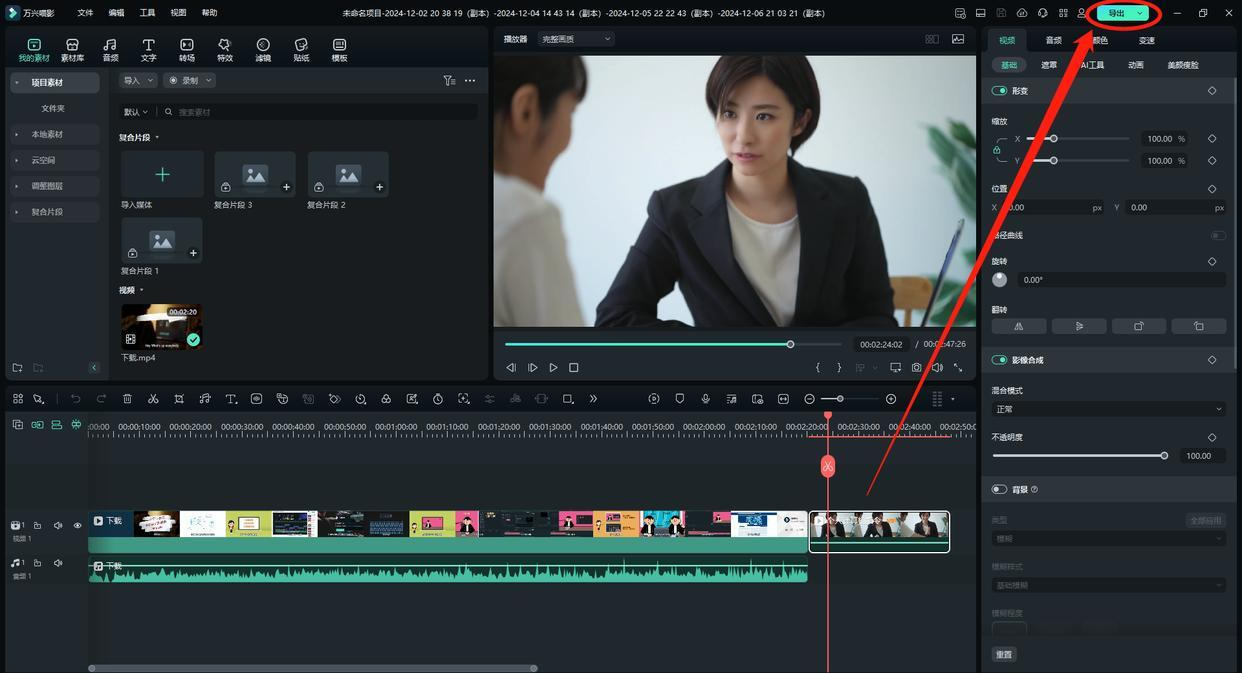Image resolution: width=1242 pixels, height=673 pixels.
Task: Click the 导出 export button
Action: 1116,13
